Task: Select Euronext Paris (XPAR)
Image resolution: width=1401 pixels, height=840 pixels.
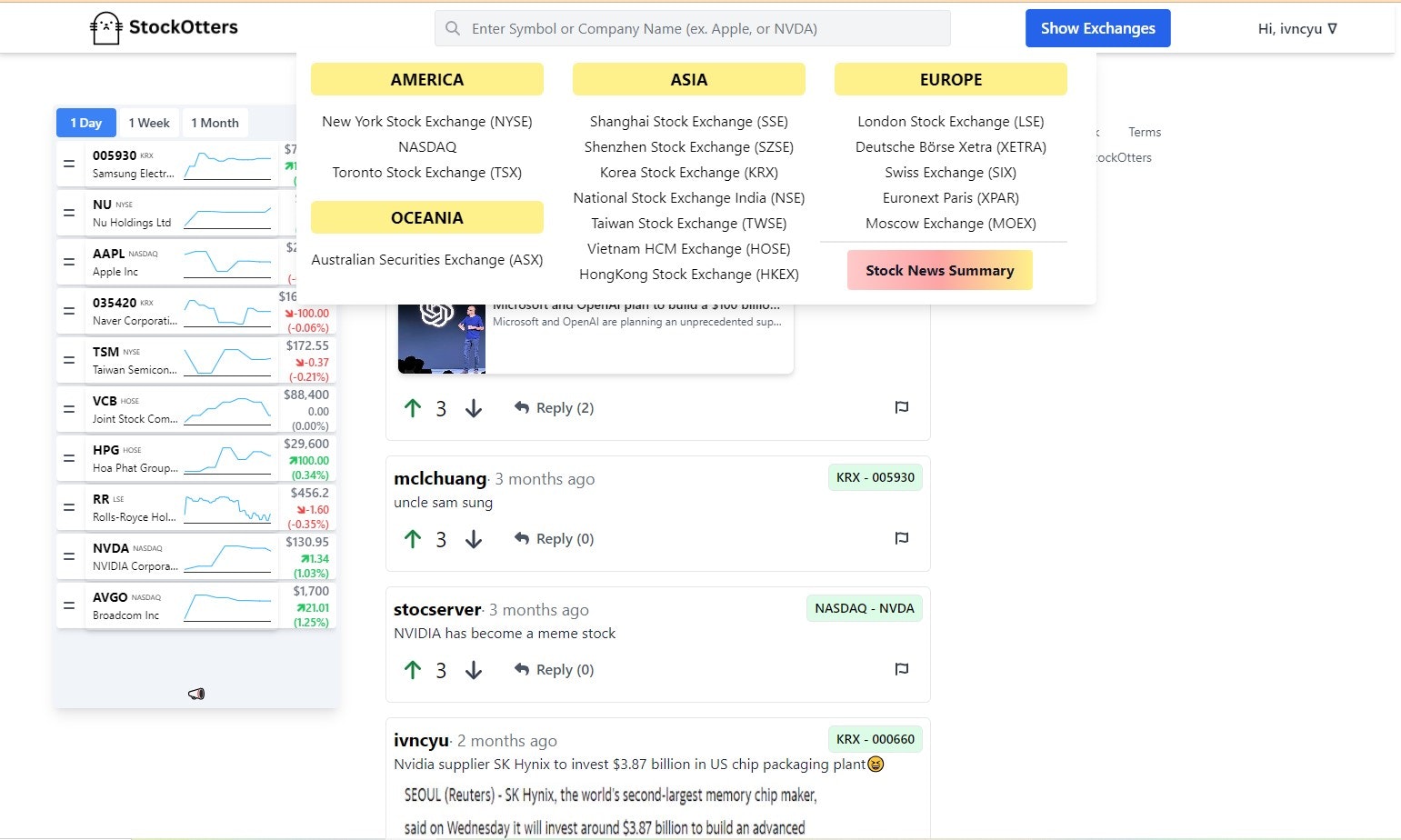Action: coord(951,198)
